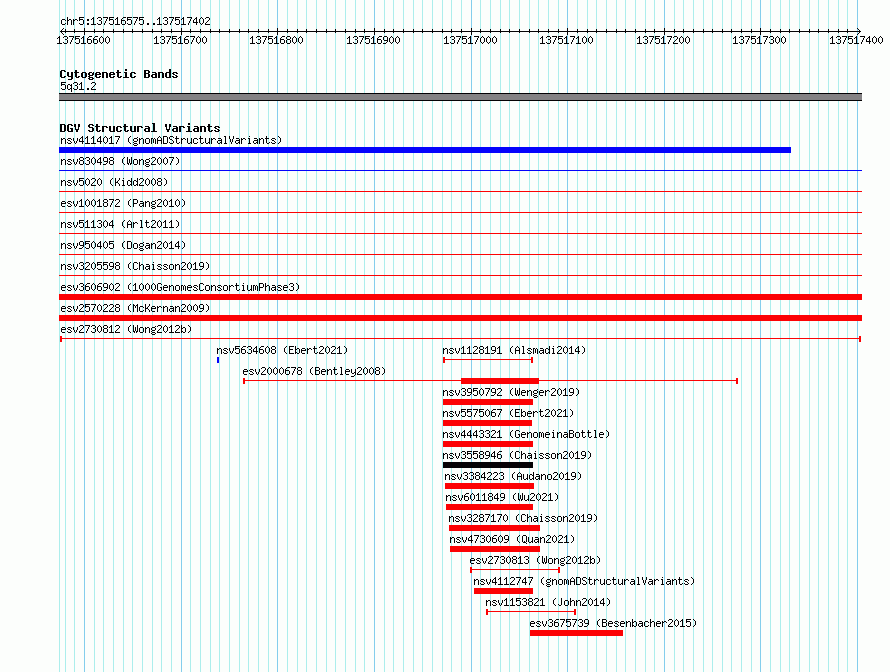Select the thick segment of esv2000678 bar
This screenshot has width=890, height=672.
[x=500, y=381]
